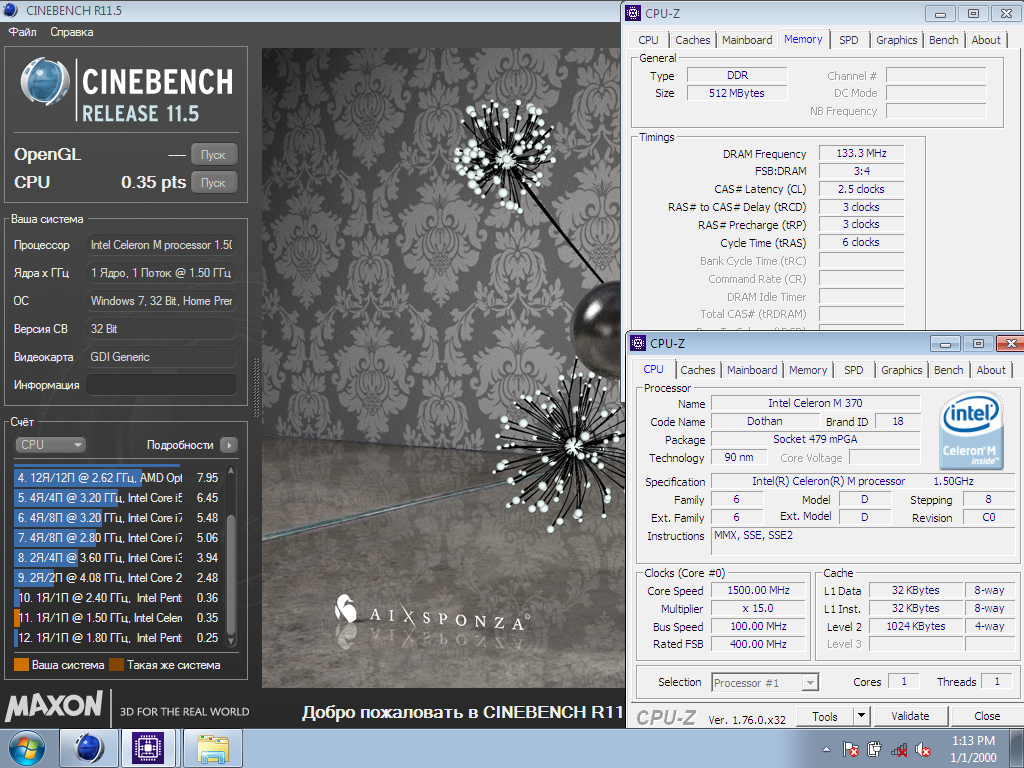Image resolution: width=1024 pixels, height=768 pixels.
Task: Open Memory tab in lower CPU-Z window
Action: 808,370
